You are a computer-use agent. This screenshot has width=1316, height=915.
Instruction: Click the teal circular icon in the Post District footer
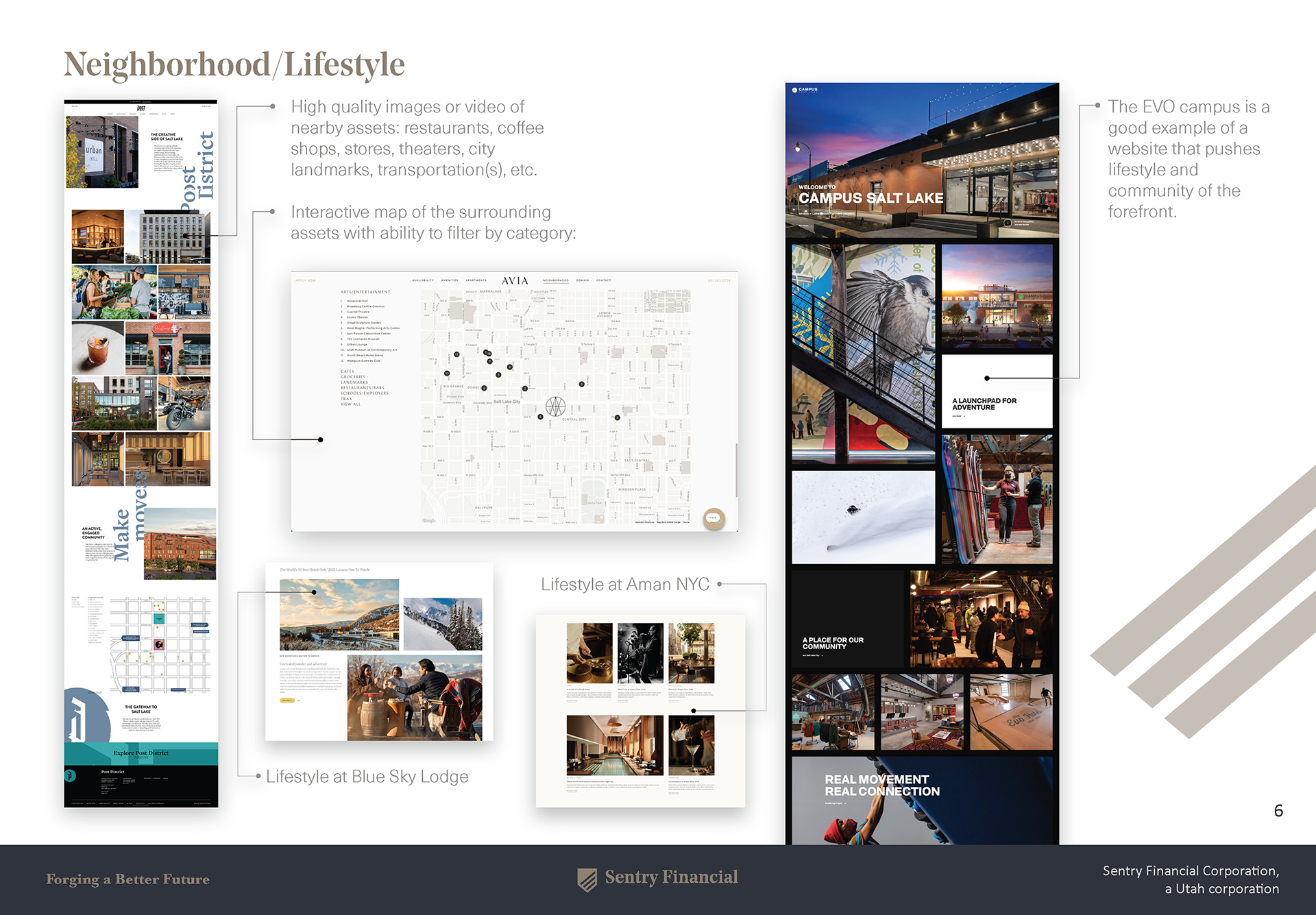pos(70,775)
